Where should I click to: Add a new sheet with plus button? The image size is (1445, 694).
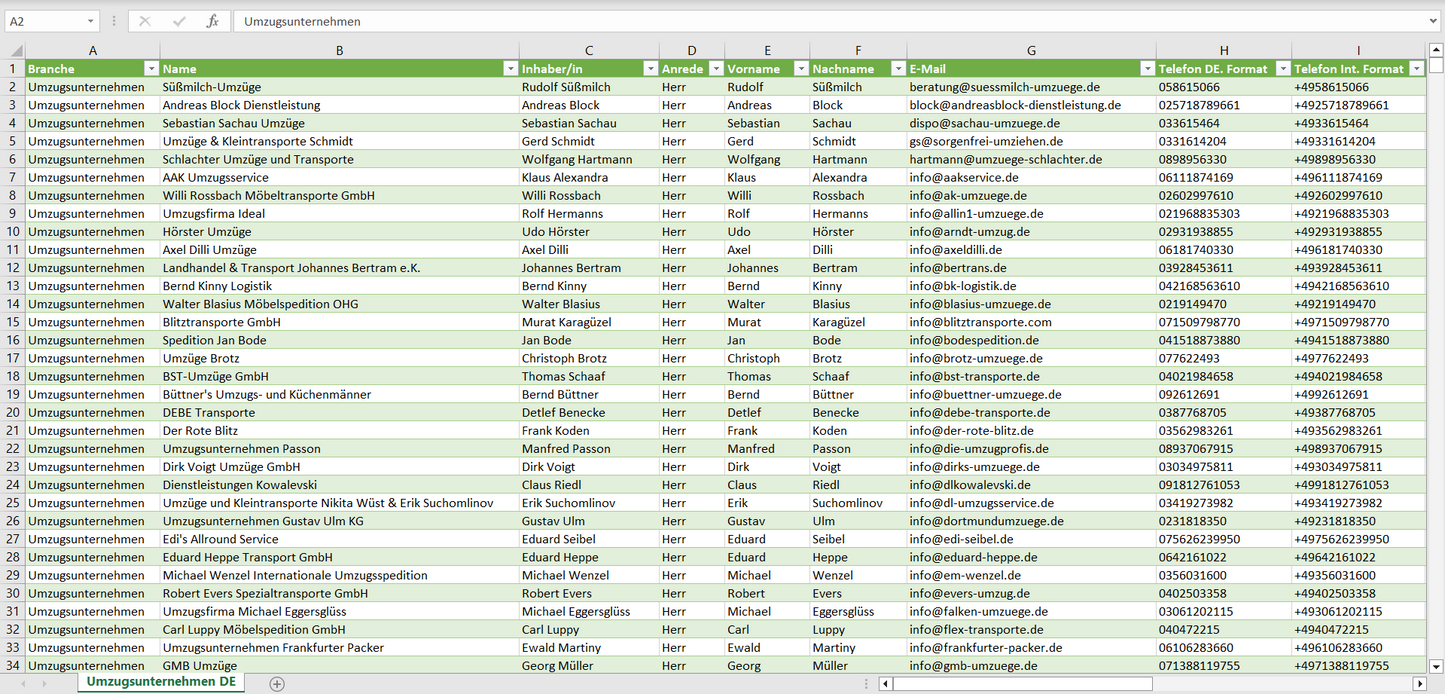[x=277, y=684]
